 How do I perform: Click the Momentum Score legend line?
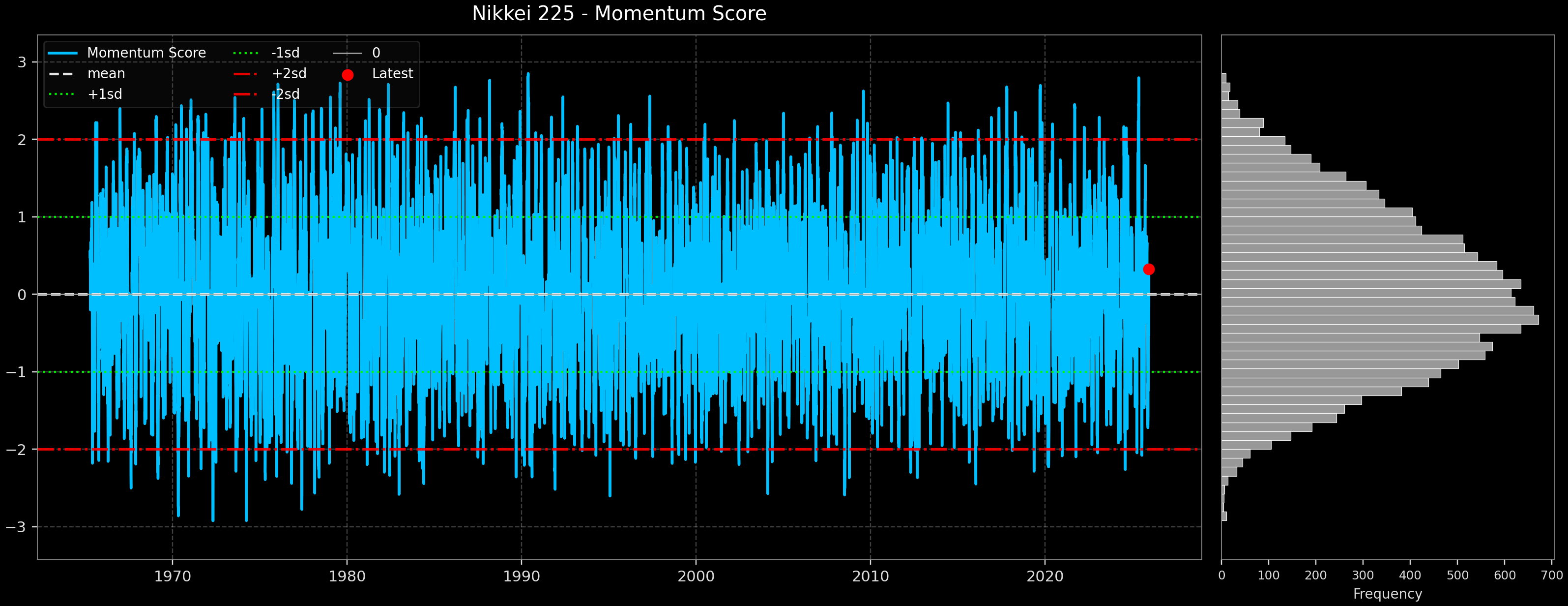[x=63, y=53]
